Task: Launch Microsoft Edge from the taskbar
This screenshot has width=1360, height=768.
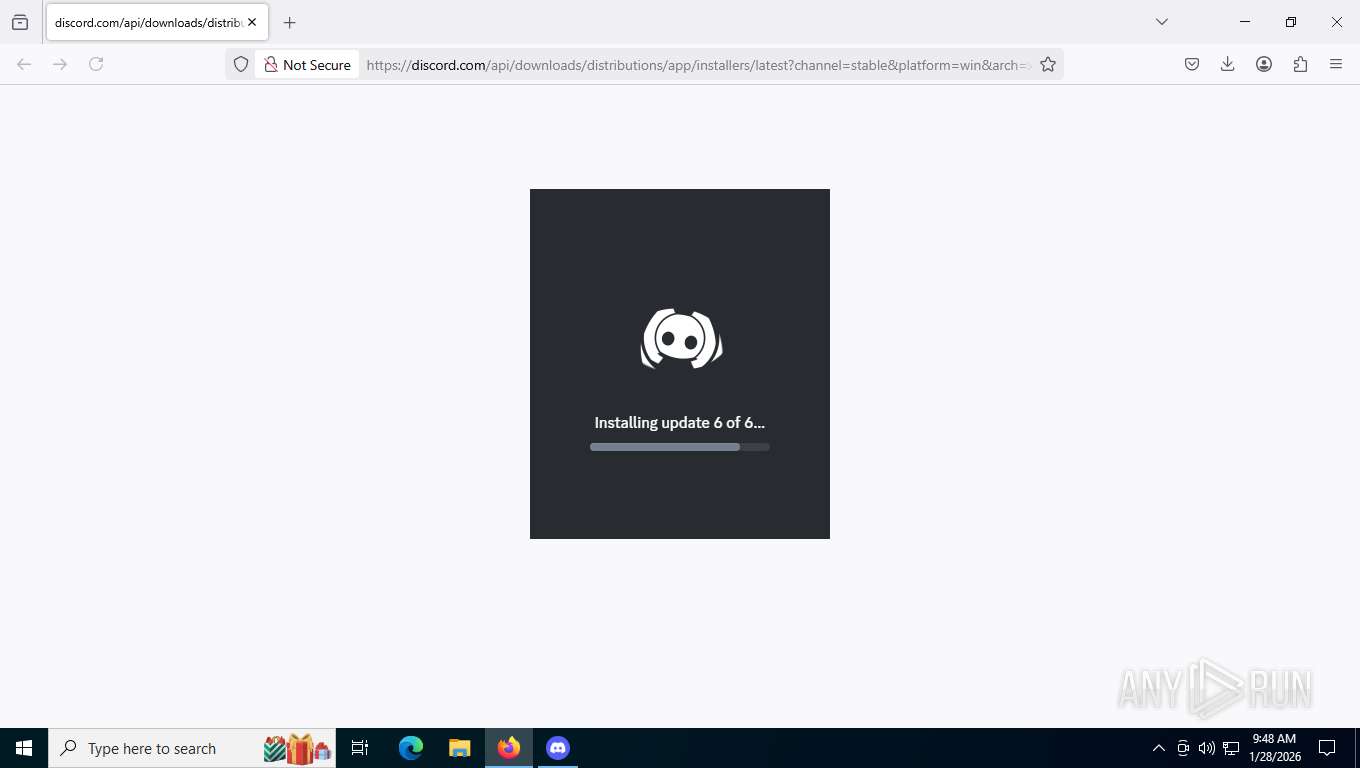Action: click(x=411, y=748)
